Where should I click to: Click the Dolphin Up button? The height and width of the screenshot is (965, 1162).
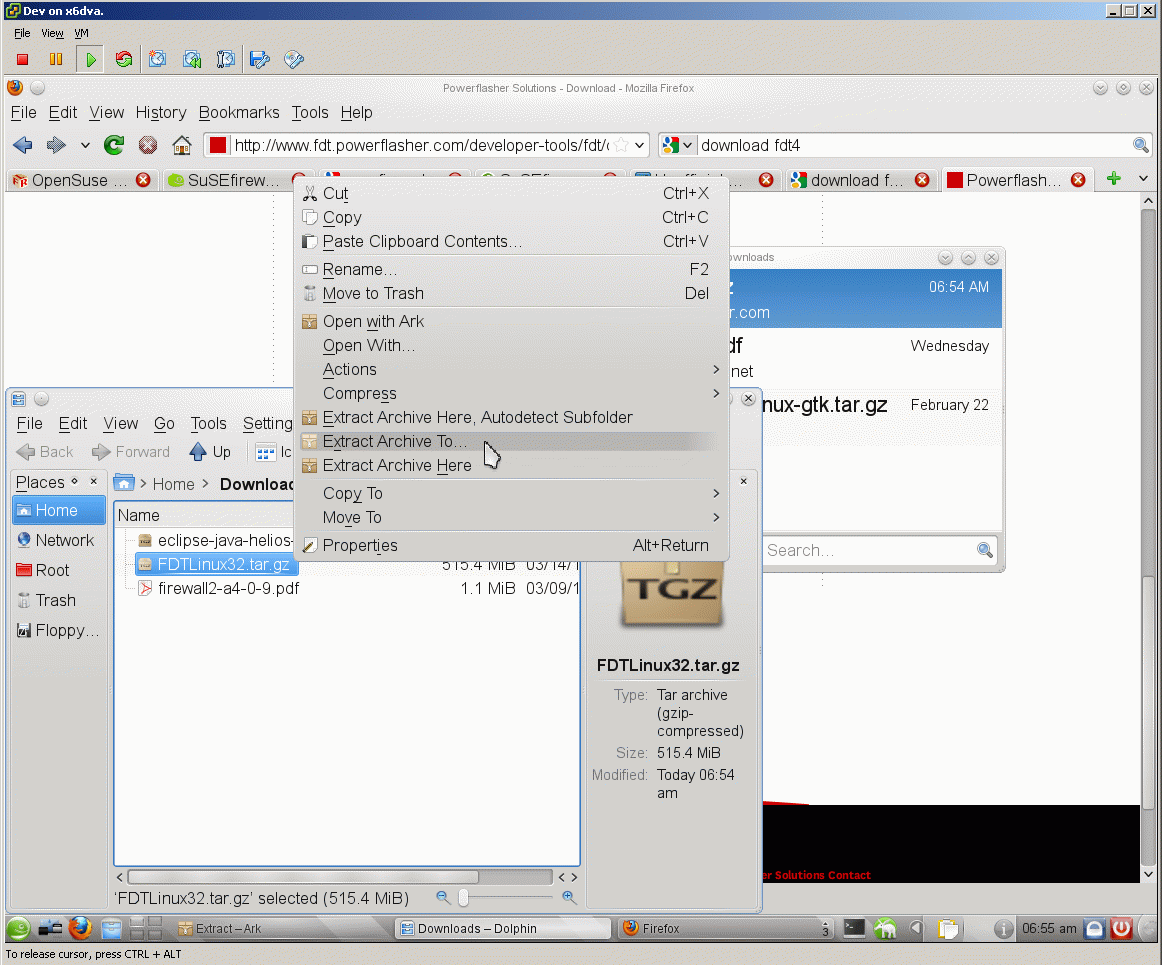pyautogui.click(x=210, y=451)
